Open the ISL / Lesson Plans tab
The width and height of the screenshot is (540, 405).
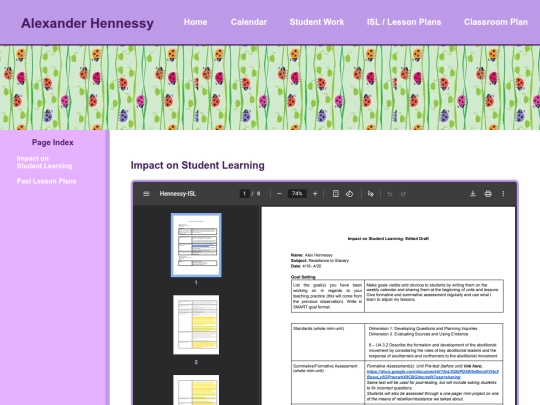pyautogui.click(x=404, y=22)
